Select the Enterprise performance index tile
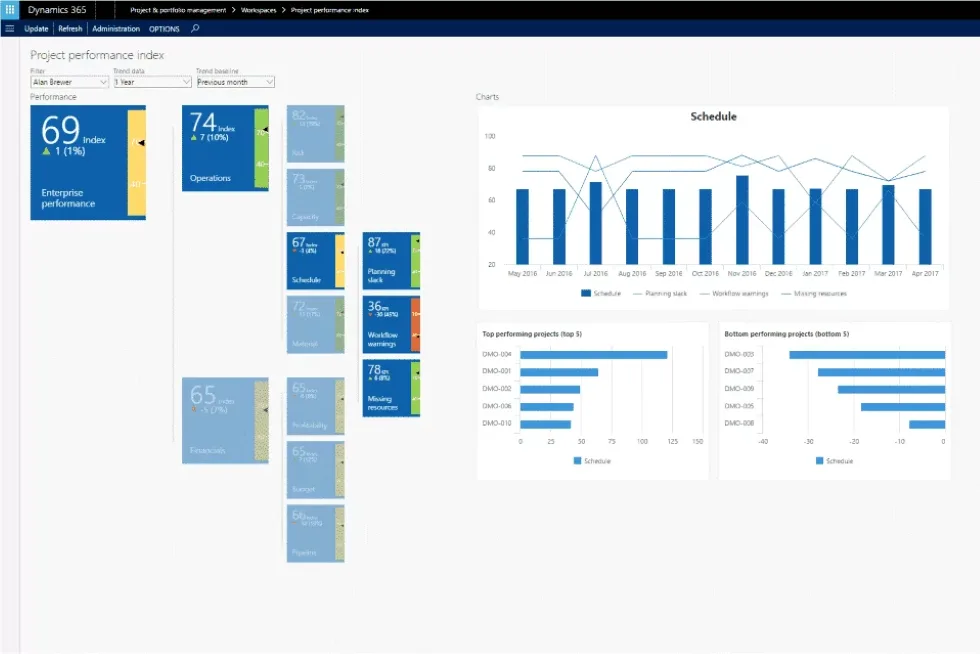980x654 pixels. point(78,162)
